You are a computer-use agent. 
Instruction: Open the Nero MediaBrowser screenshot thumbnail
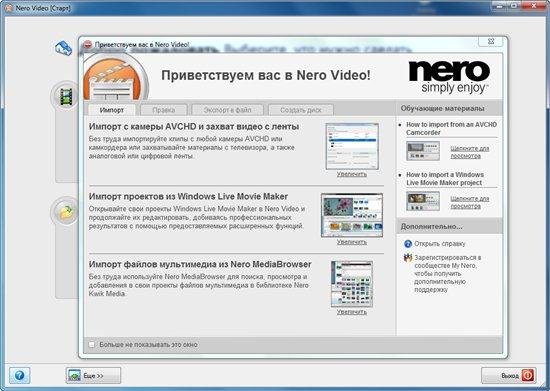pyautogui.click(x=352, y=284)
